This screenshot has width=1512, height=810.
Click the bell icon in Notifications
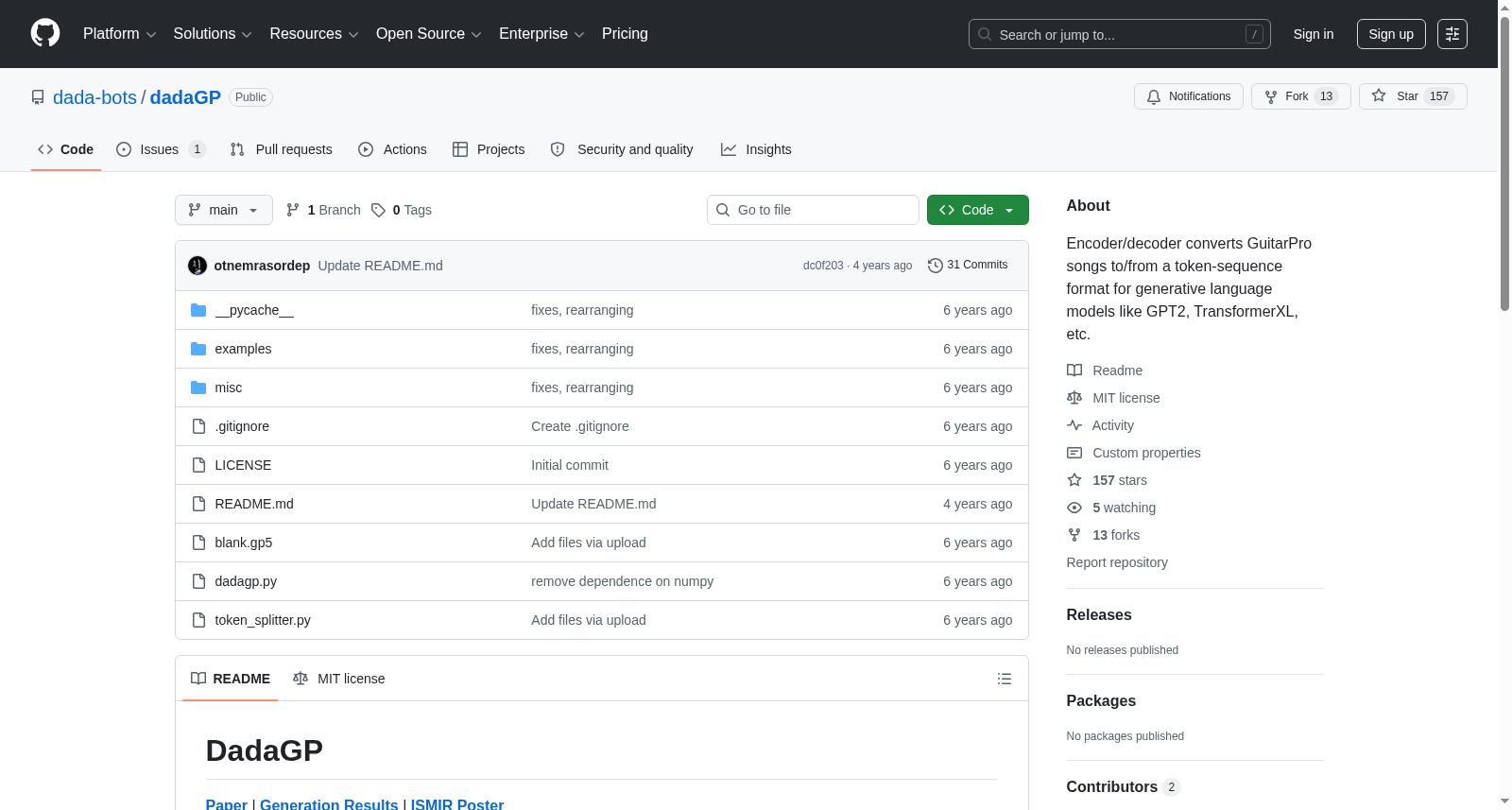pos(1154,96)
